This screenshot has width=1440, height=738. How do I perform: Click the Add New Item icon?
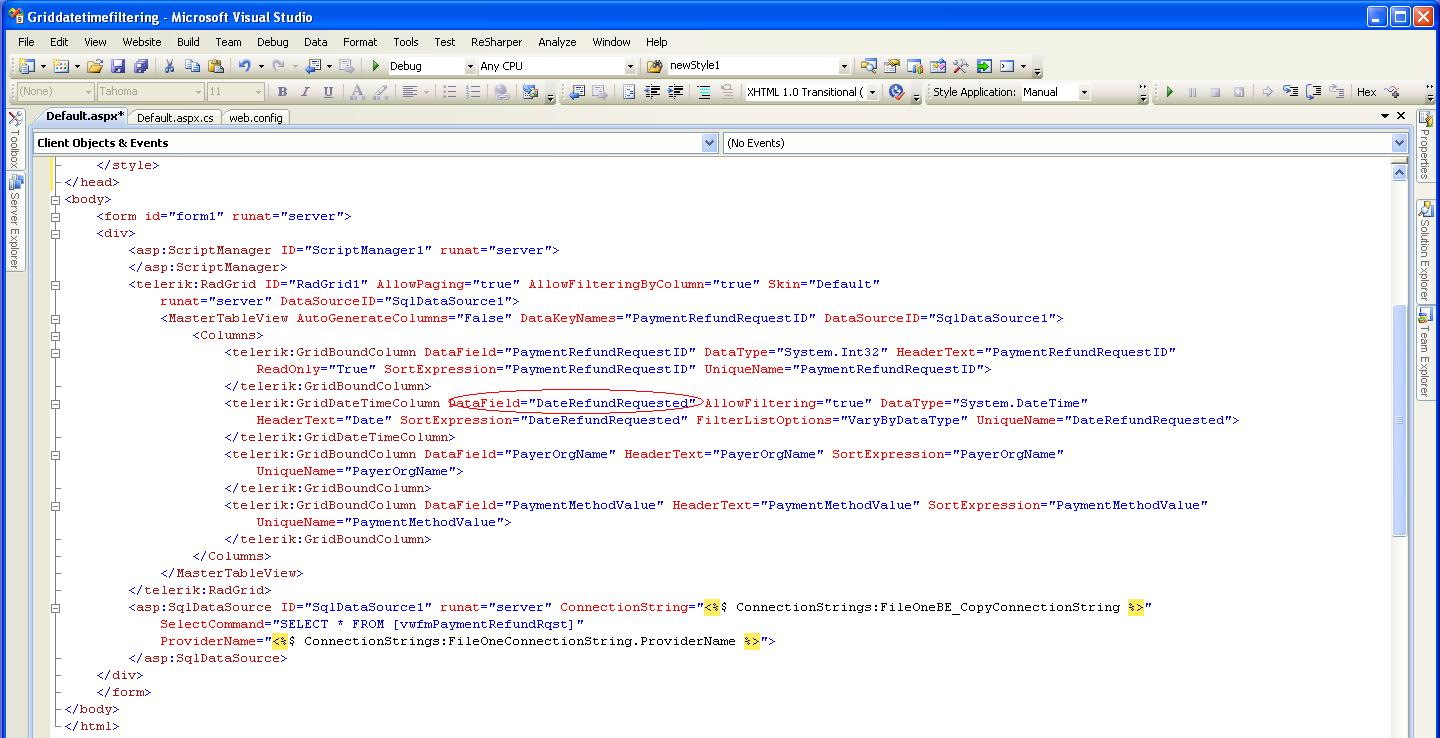(x=60, y=66)
